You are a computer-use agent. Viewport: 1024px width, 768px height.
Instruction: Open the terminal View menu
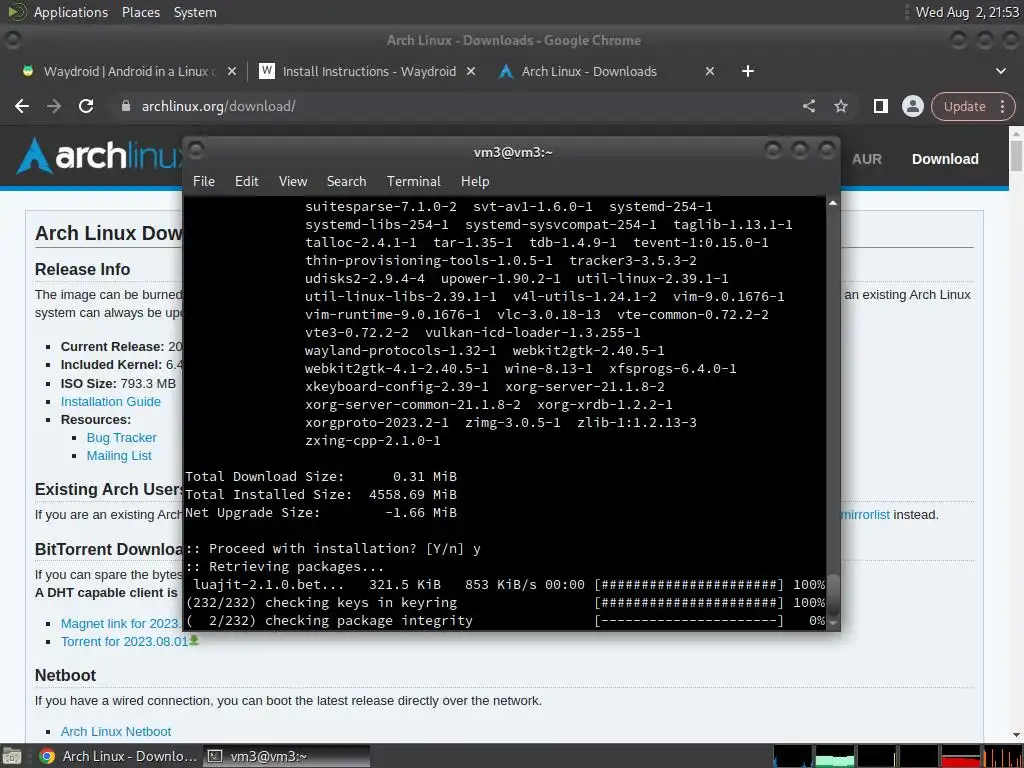293,182
